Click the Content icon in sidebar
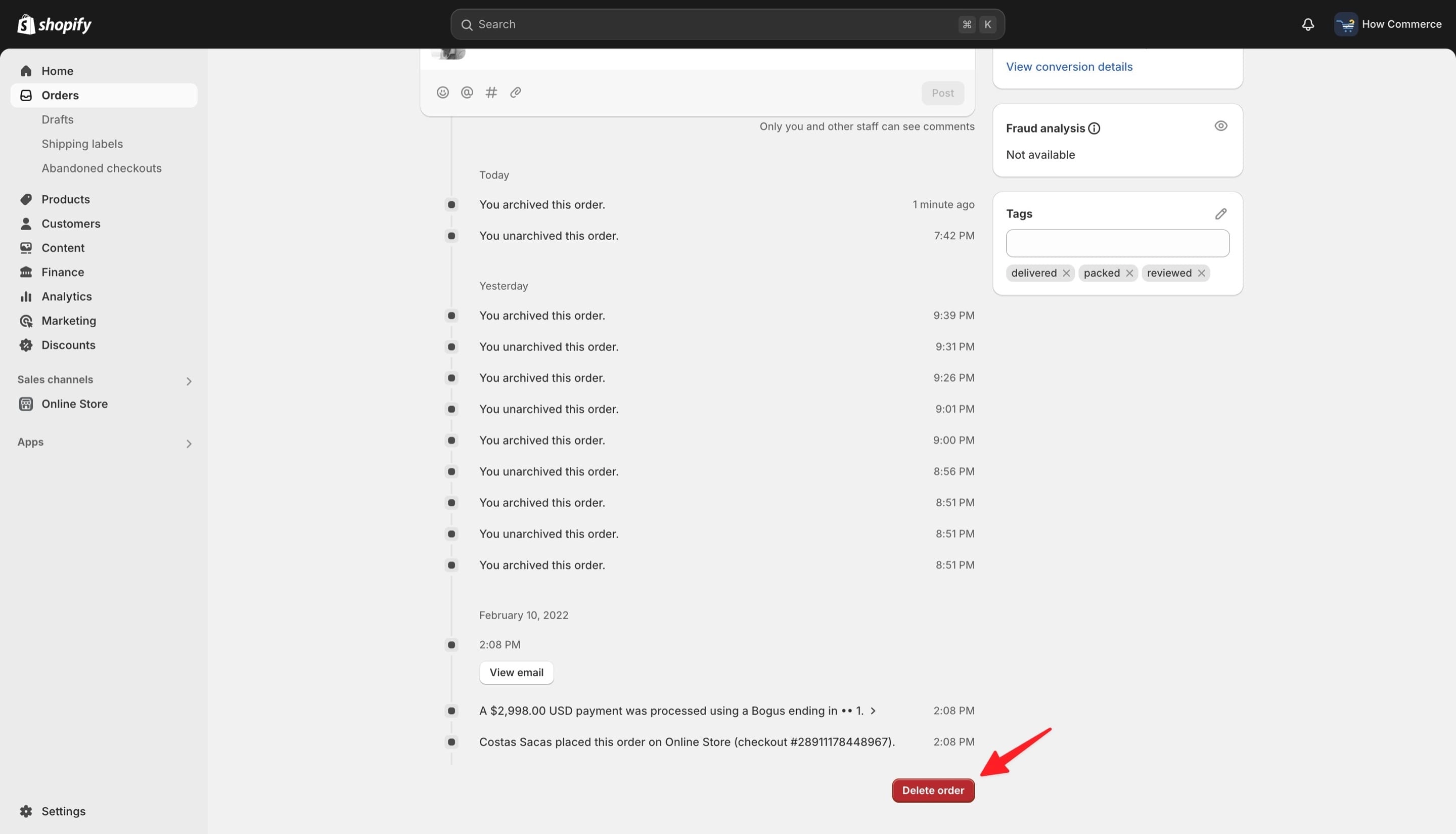This screenshot has width=1456, height=834. [x=26, y=248]
